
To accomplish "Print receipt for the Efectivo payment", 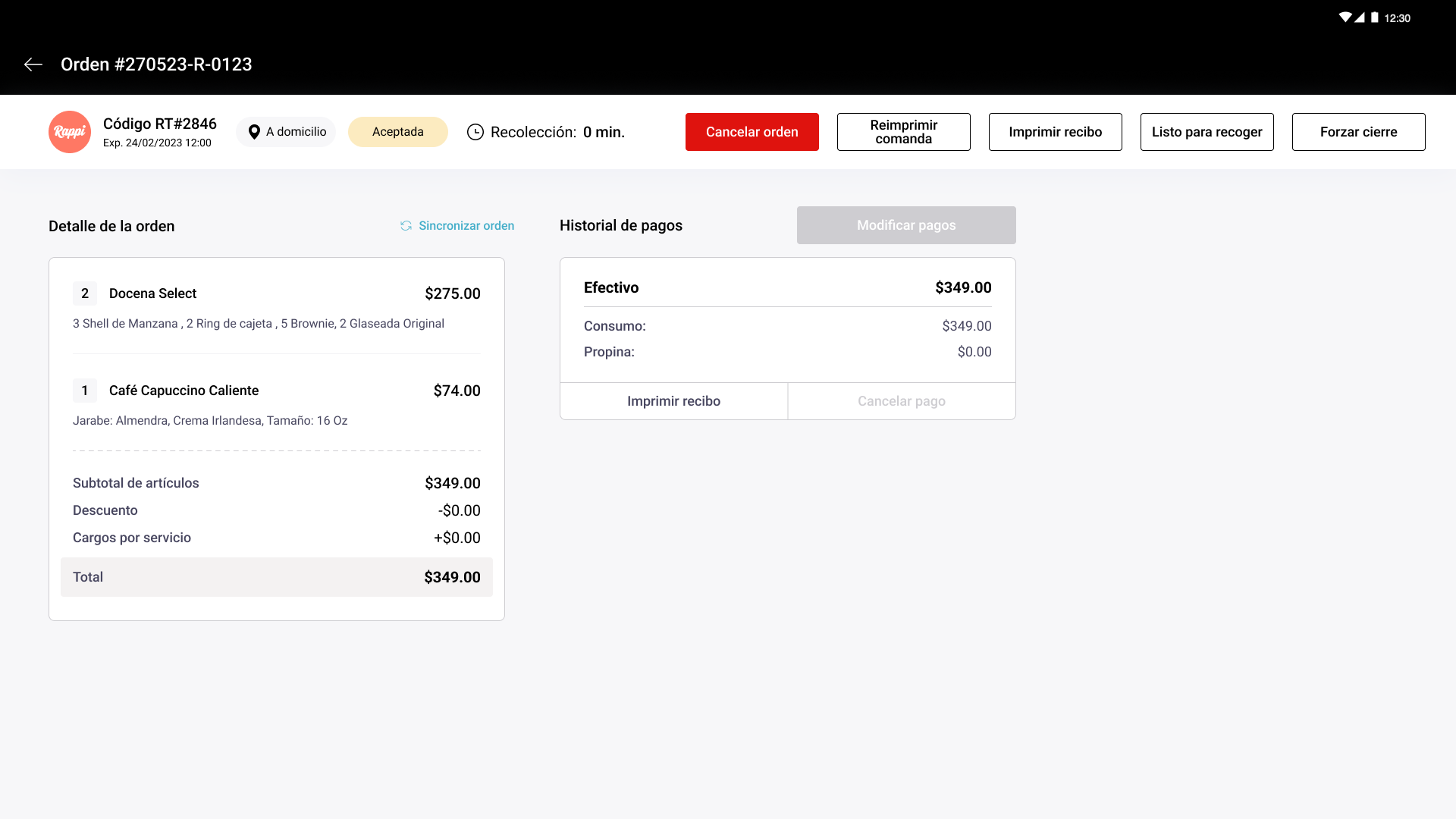I will (x=673, y=401).
